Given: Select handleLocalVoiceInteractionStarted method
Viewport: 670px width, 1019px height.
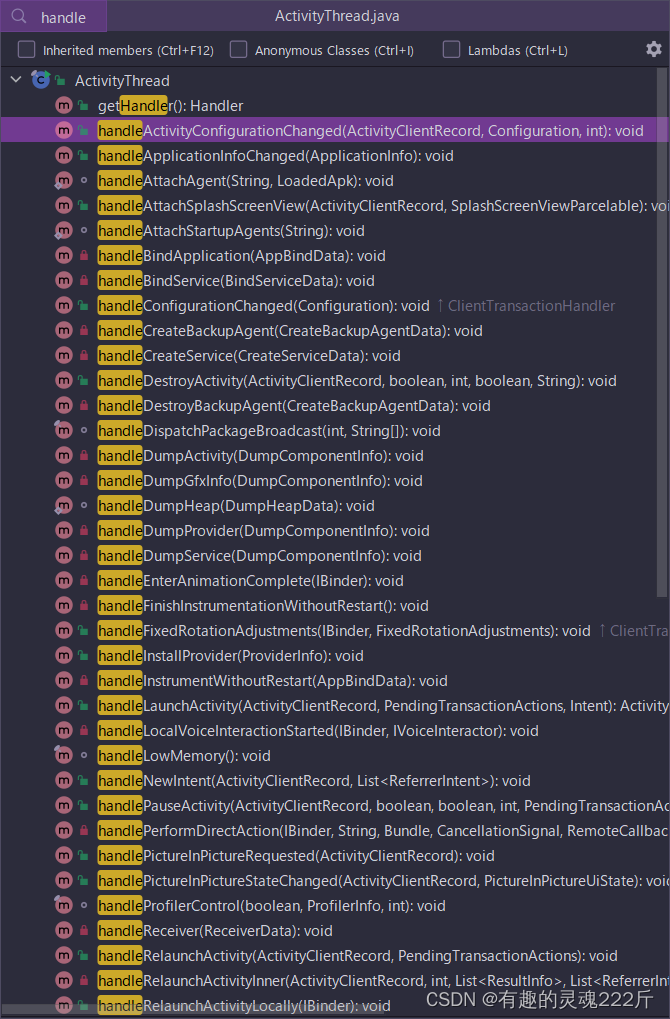Looking at the screenshot, I should point(335,730).
